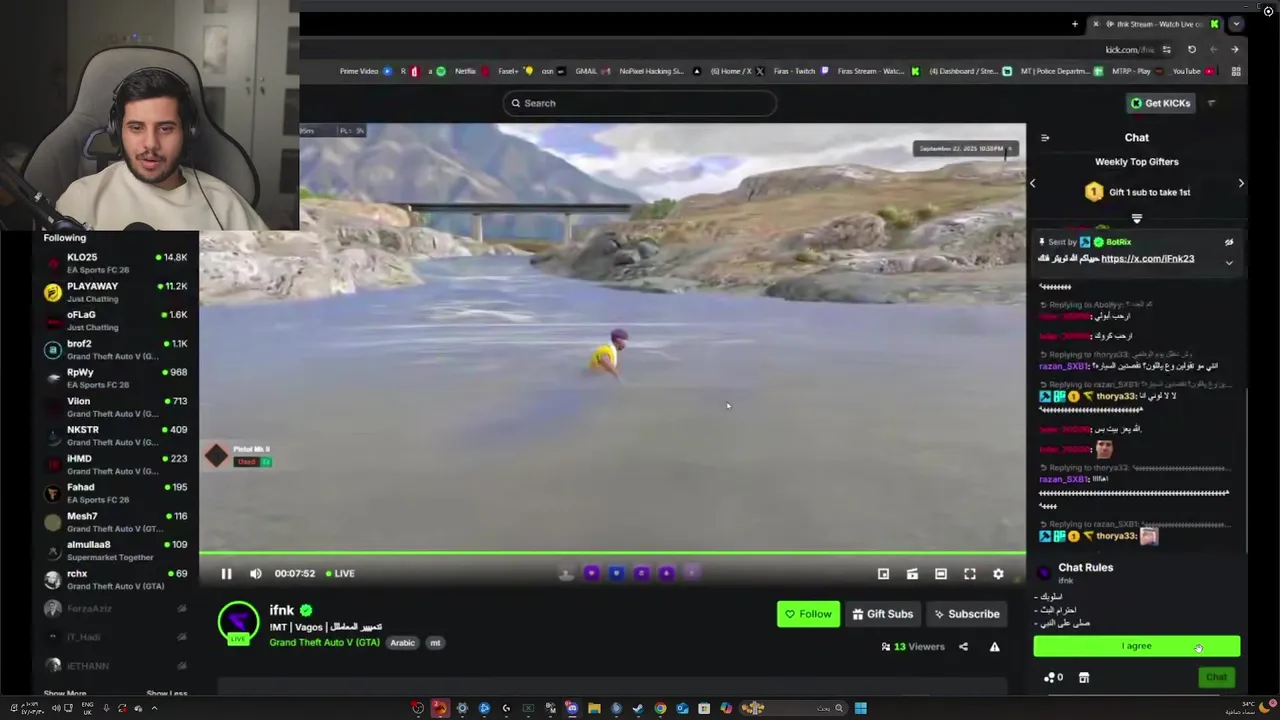The height and width of the screenshot is (720, 1280).
Task: Select the Arabic language tag
Action: [x=402, y=643]
